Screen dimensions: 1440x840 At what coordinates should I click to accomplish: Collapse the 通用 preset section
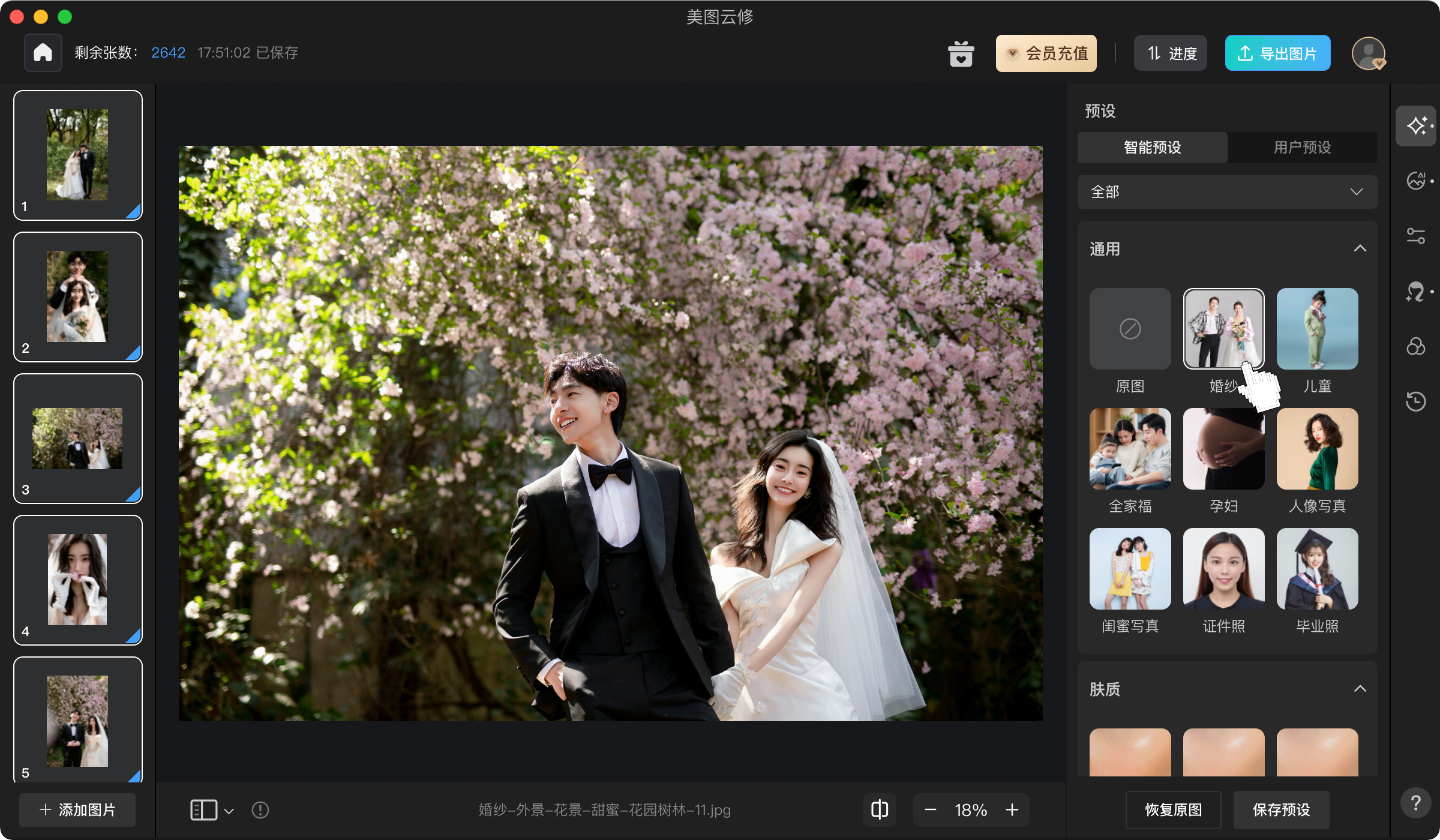tap(1360, 248)
